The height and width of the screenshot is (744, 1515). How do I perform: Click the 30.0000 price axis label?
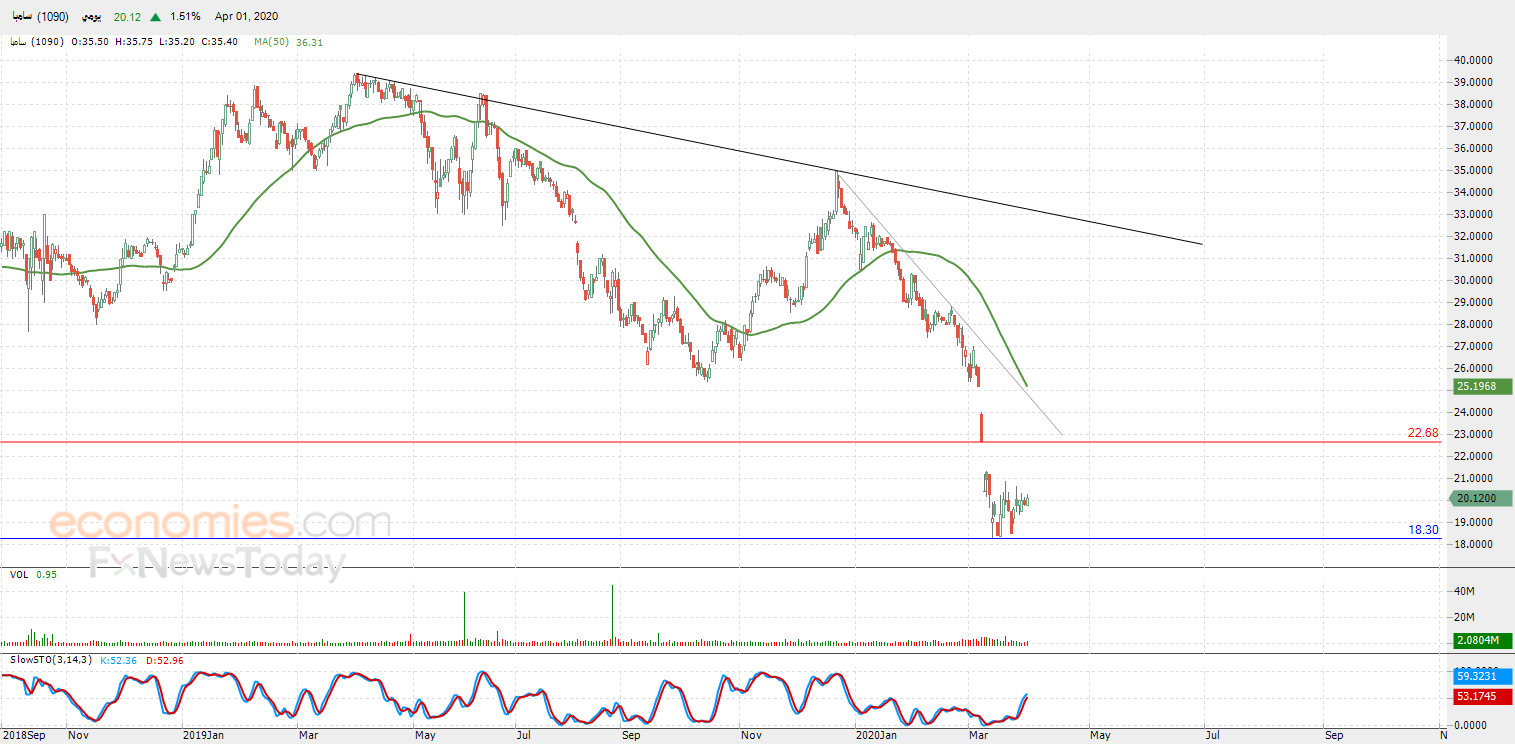pos(1473,280)
